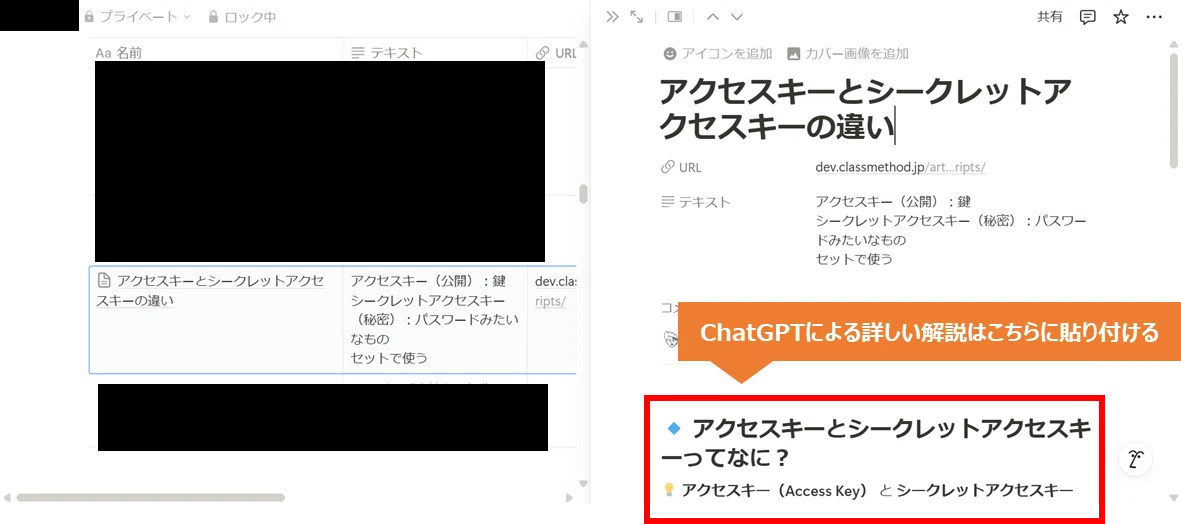Click the table's vertical scrollbar thumb
Image resolution: width=1181 pixels, height=524 pixels.
click(x=583, y=193)
